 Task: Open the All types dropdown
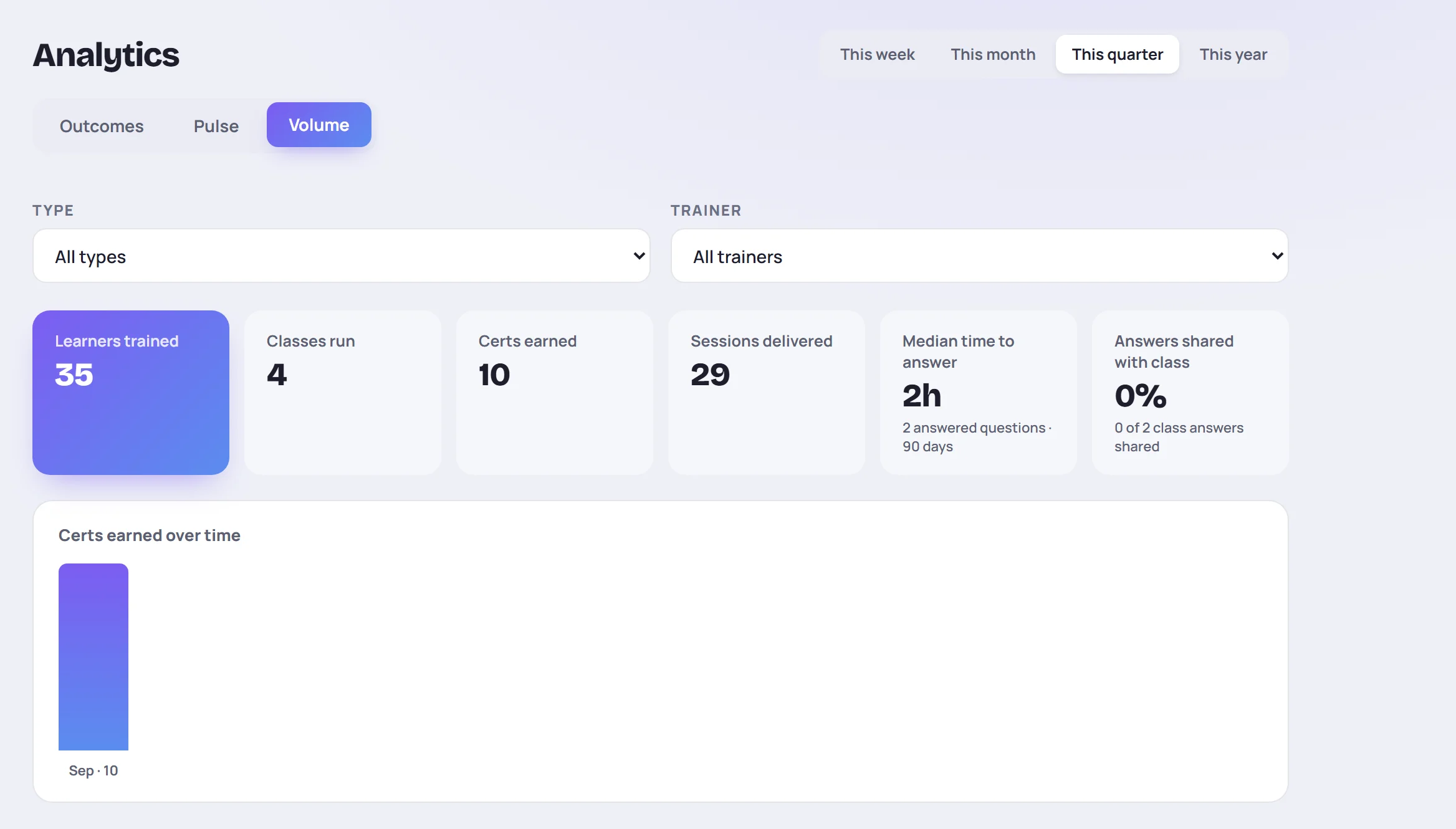342,256
